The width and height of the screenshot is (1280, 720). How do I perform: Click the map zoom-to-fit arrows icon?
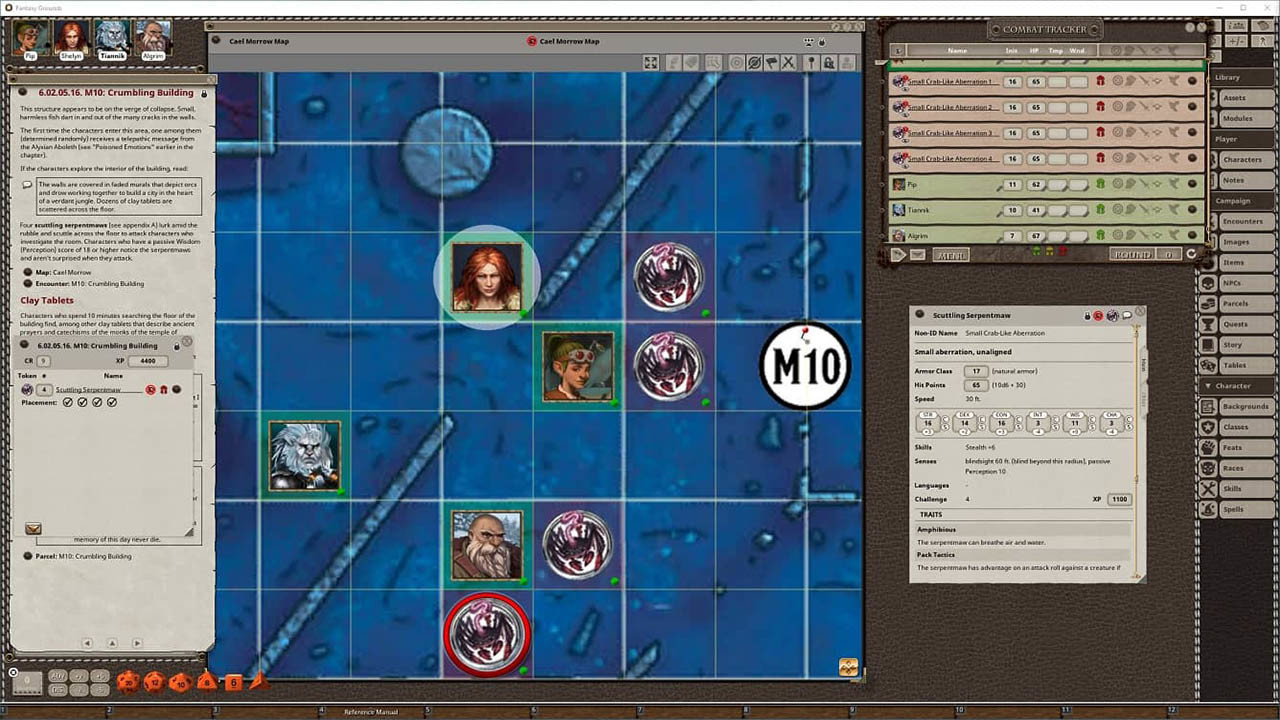pos(651,63)
